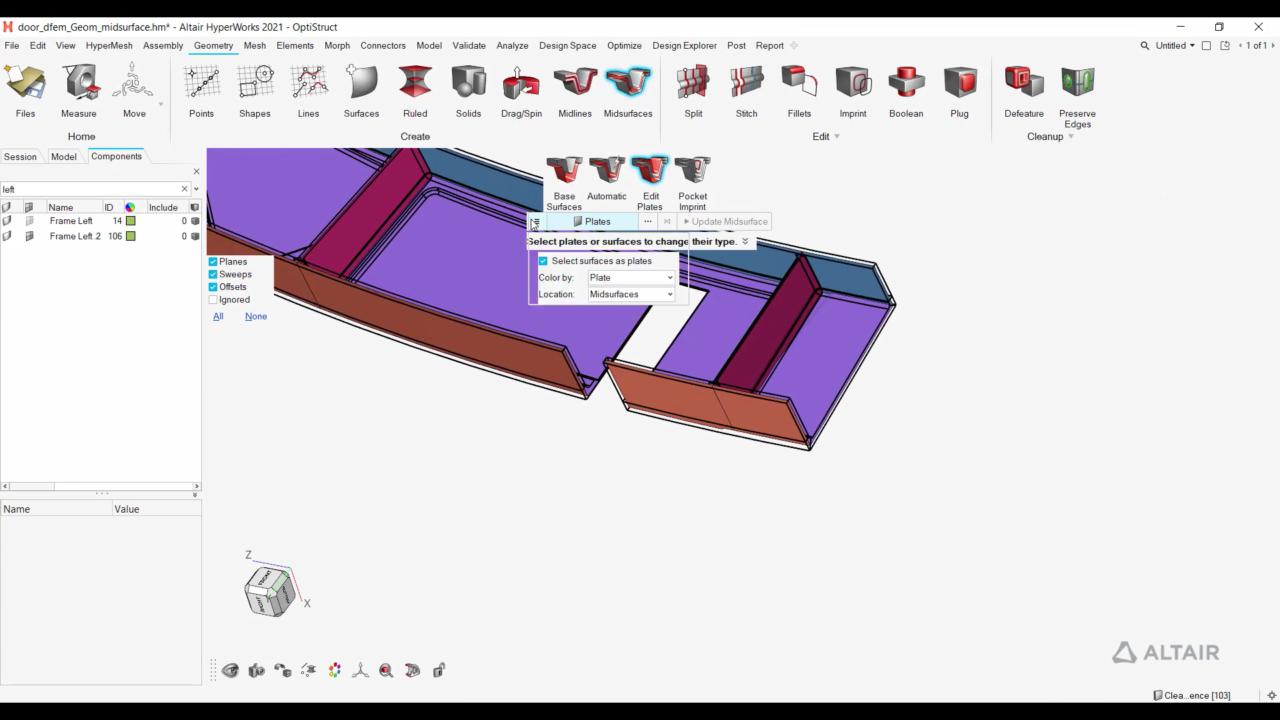Open the browser search options arrow
The width and height of the screenshot is (1280, 720).
(x=196, y=189)
